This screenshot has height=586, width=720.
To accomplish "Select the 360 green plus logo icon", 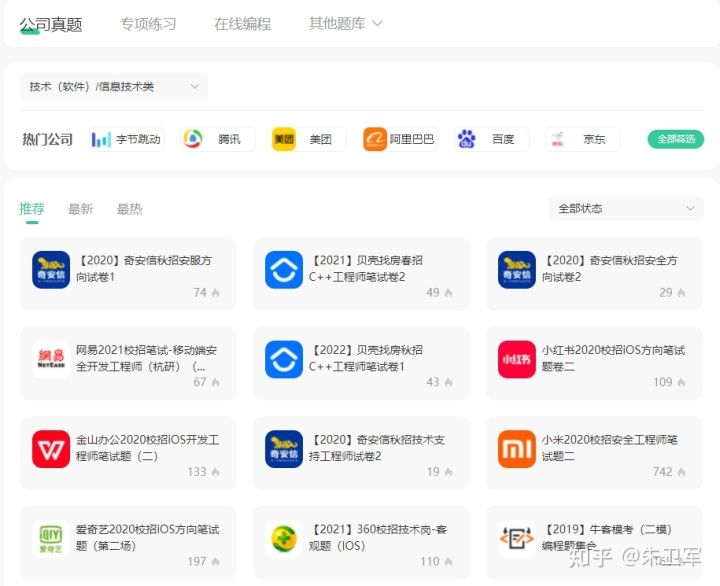I will point(284,539).
